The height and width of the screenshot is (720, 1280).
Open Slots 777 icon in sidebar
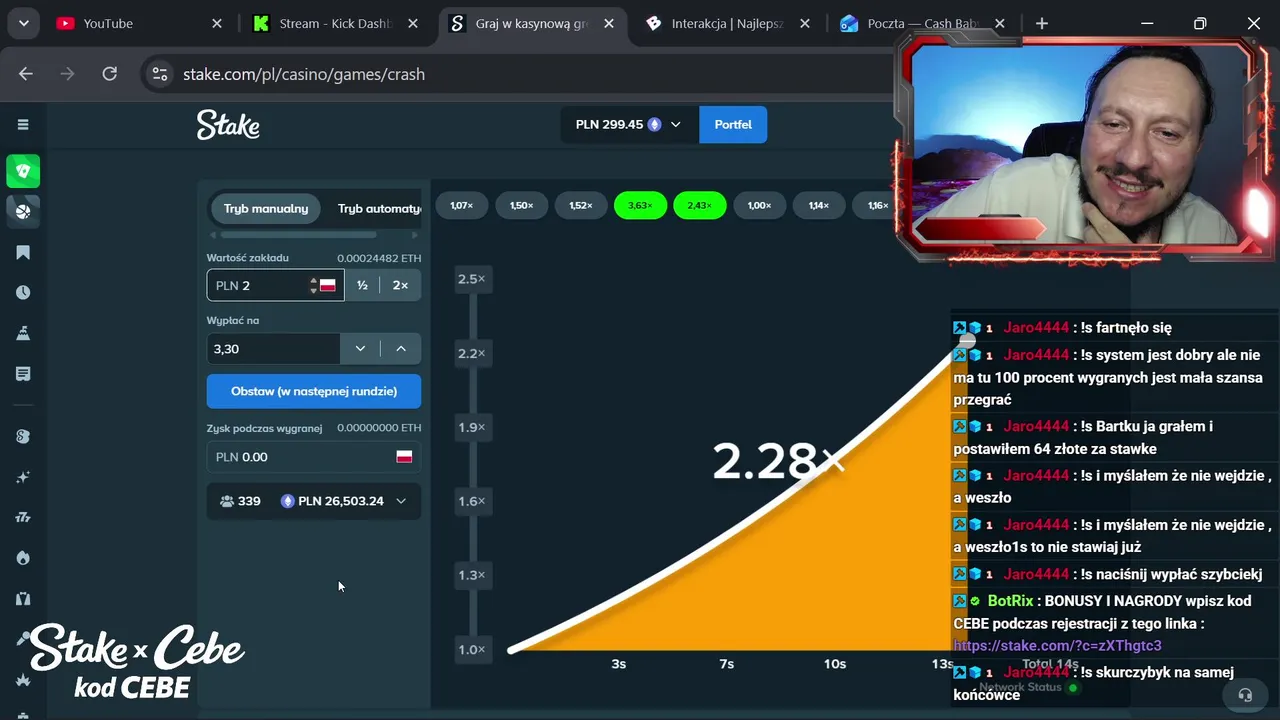pyautogui.click(x=23, y=517)
